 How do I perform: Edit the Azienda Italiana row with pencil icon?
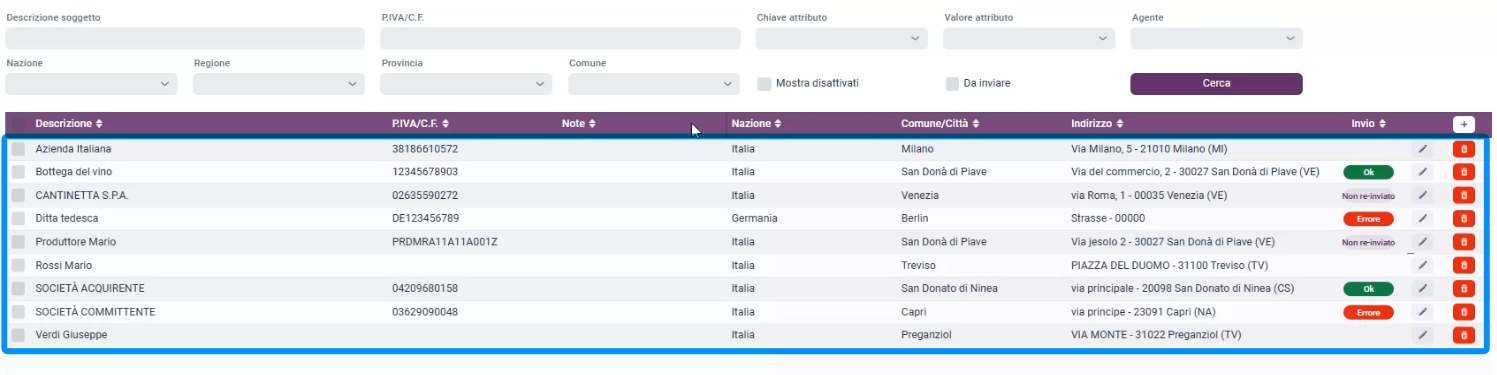point(1422,149)
